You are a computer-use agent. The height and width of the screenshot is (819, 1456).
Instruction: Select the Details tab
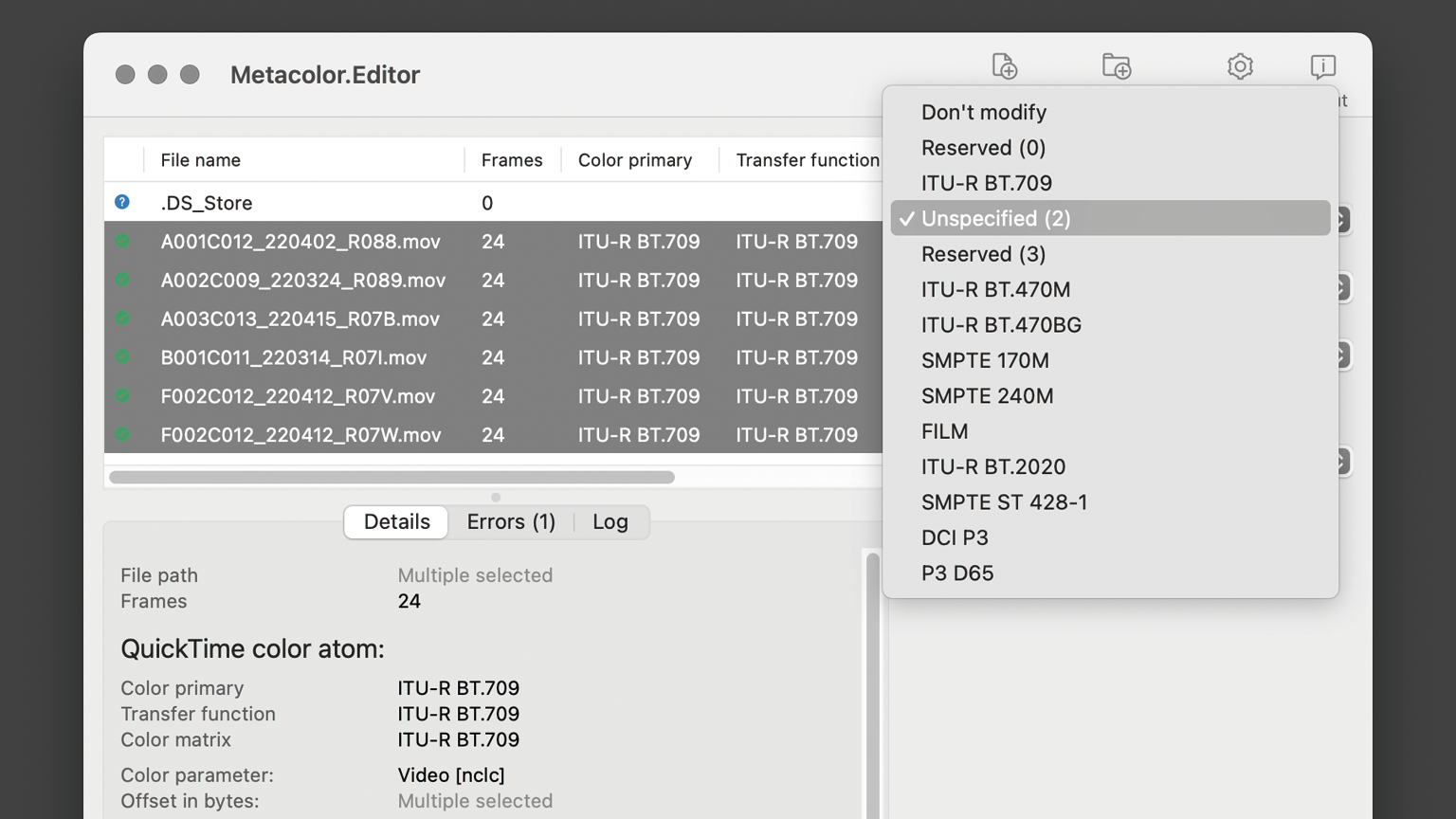pyautogui.click(x=396, y=521)
